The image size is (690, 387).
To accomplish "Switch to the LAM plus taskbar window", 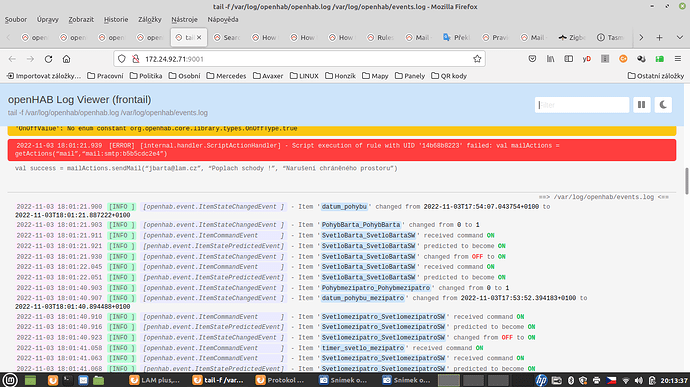I will click(155, 380).
